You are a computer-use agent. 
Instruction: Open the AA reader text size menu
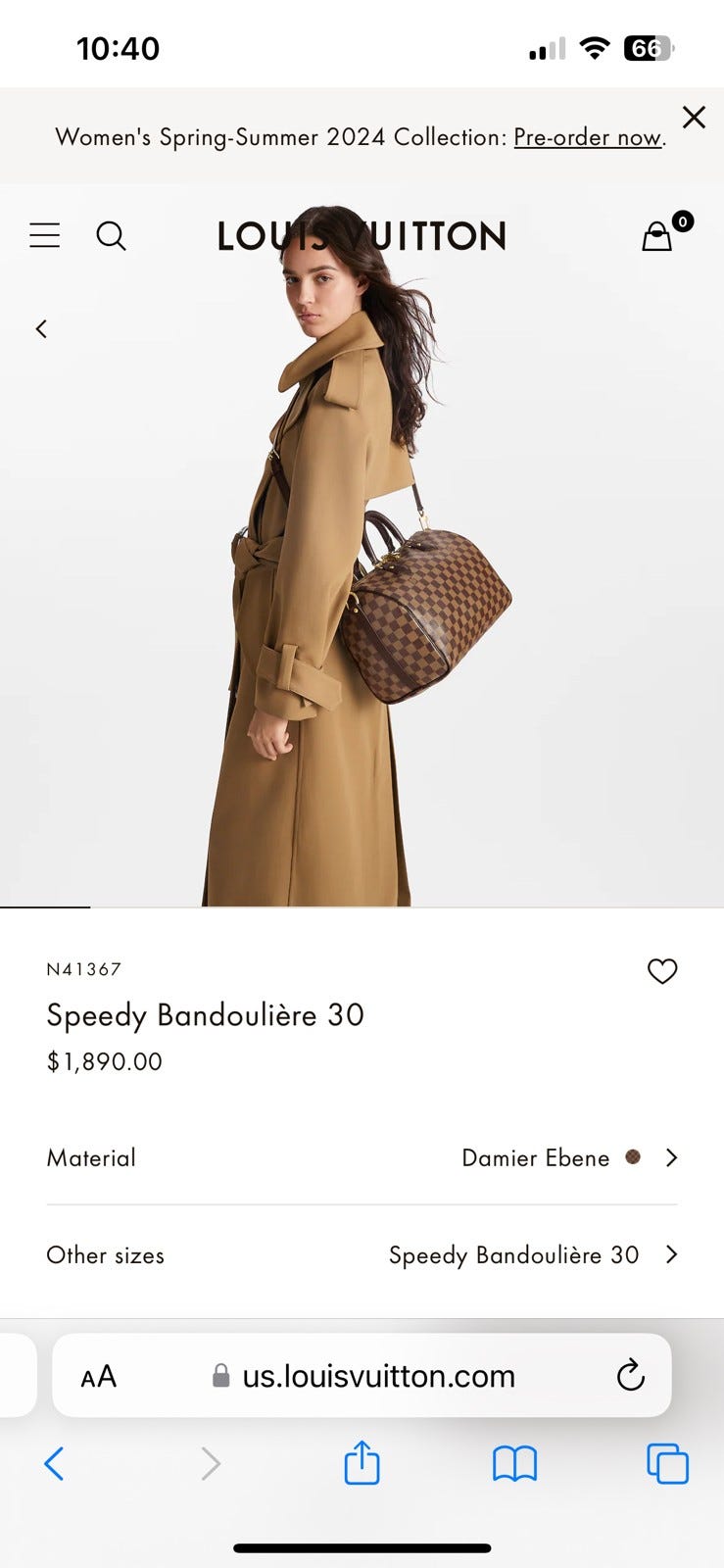(x=98, y=1376)
